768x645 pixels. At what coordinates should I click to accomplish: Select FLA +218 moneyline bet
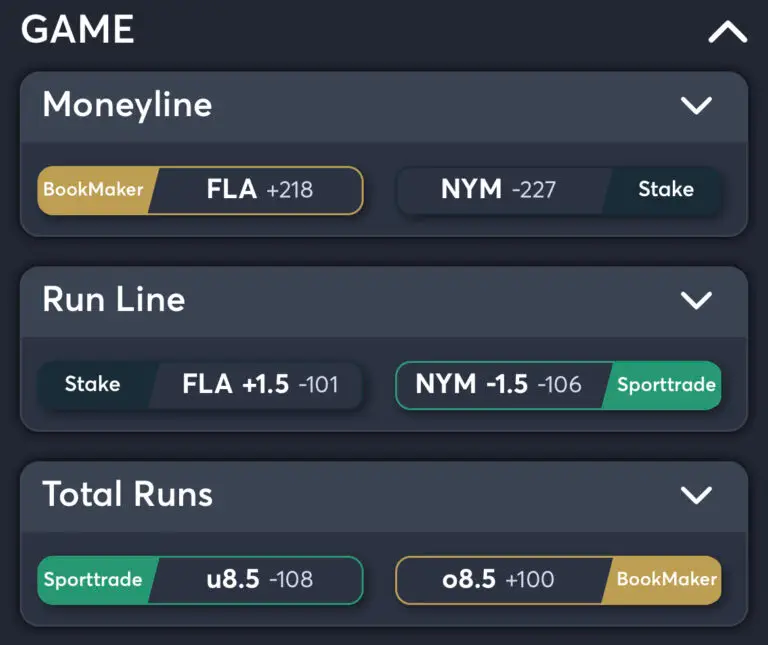pyautogui.click(x=259, y=190)
